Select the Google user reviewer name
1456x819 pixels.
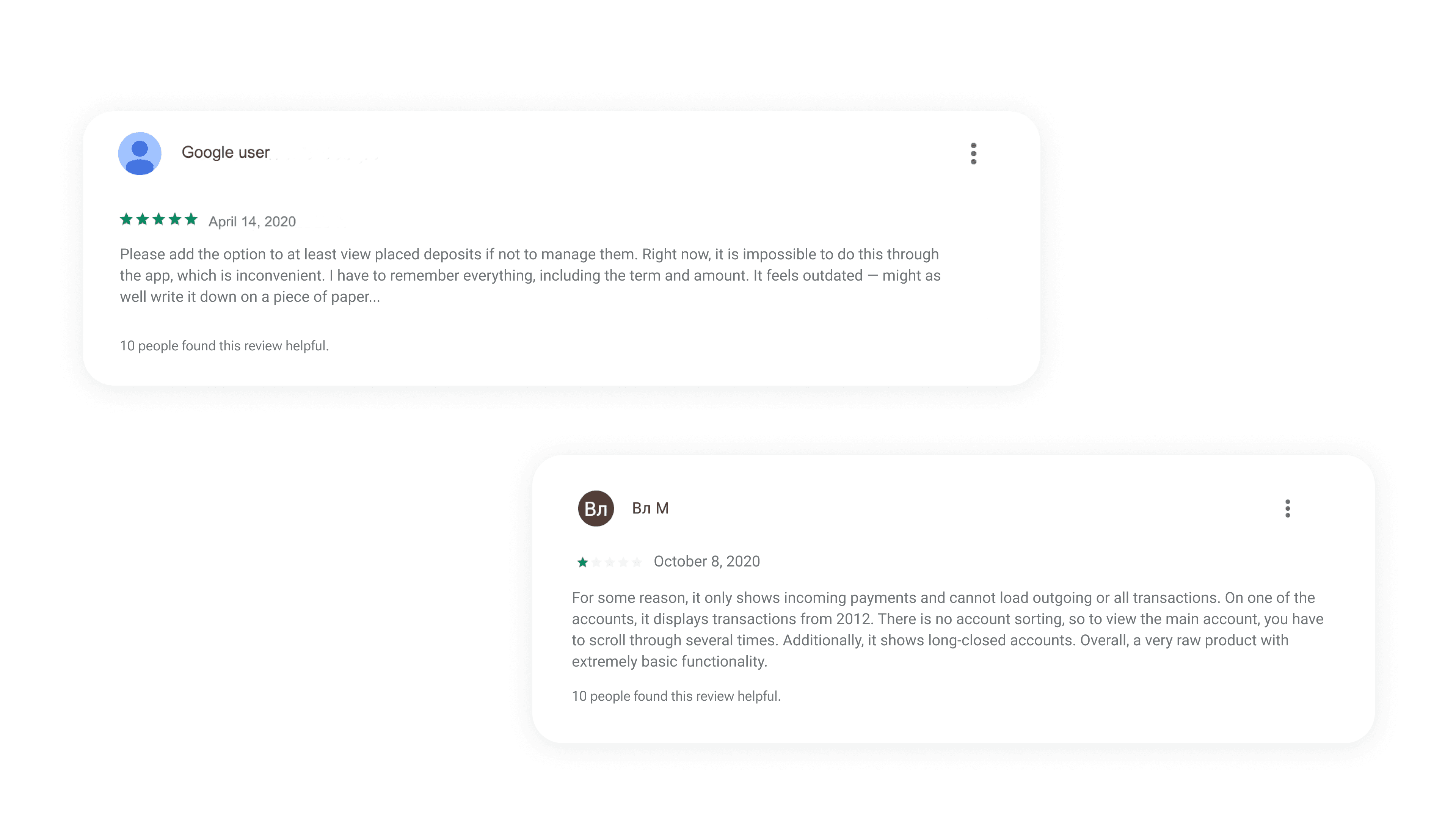pos(226,152)
